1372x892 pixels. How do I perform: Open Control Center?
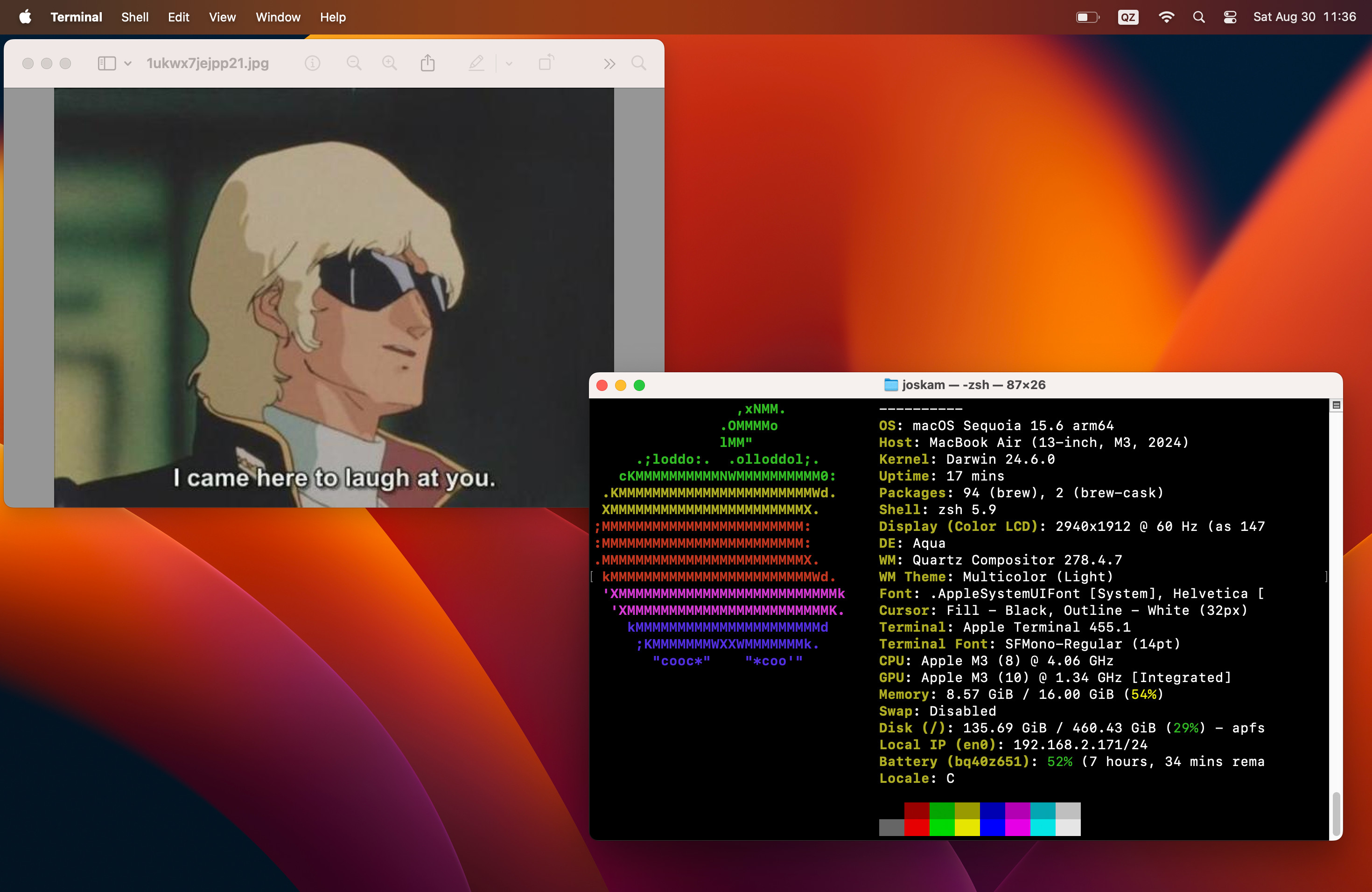pos(1230,17)
